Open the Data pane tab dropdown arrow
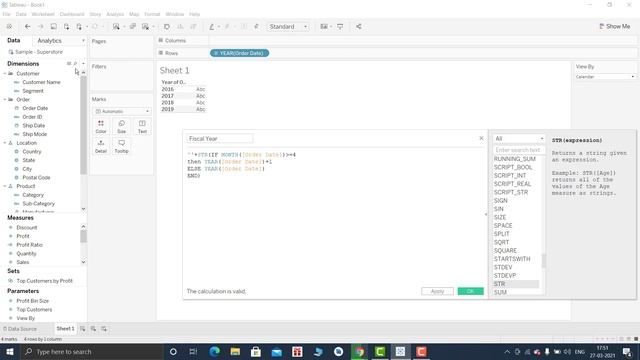The image size is (640, 360). click(83, 41)
